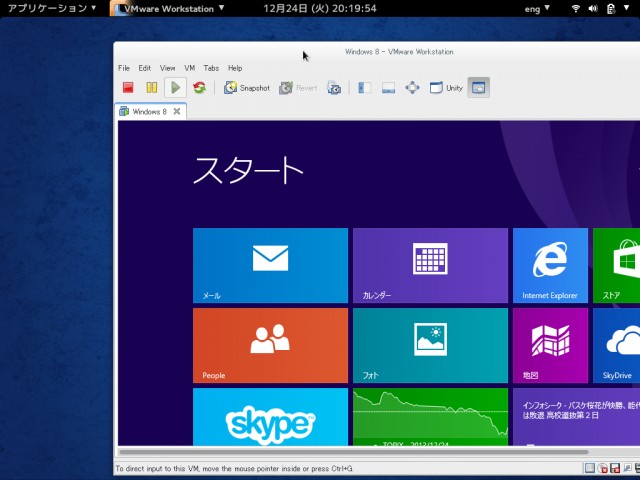This screenshot has width=640, height=480.
Task: Take a snapshot using Snapshot button
Action: click(247, 88)
